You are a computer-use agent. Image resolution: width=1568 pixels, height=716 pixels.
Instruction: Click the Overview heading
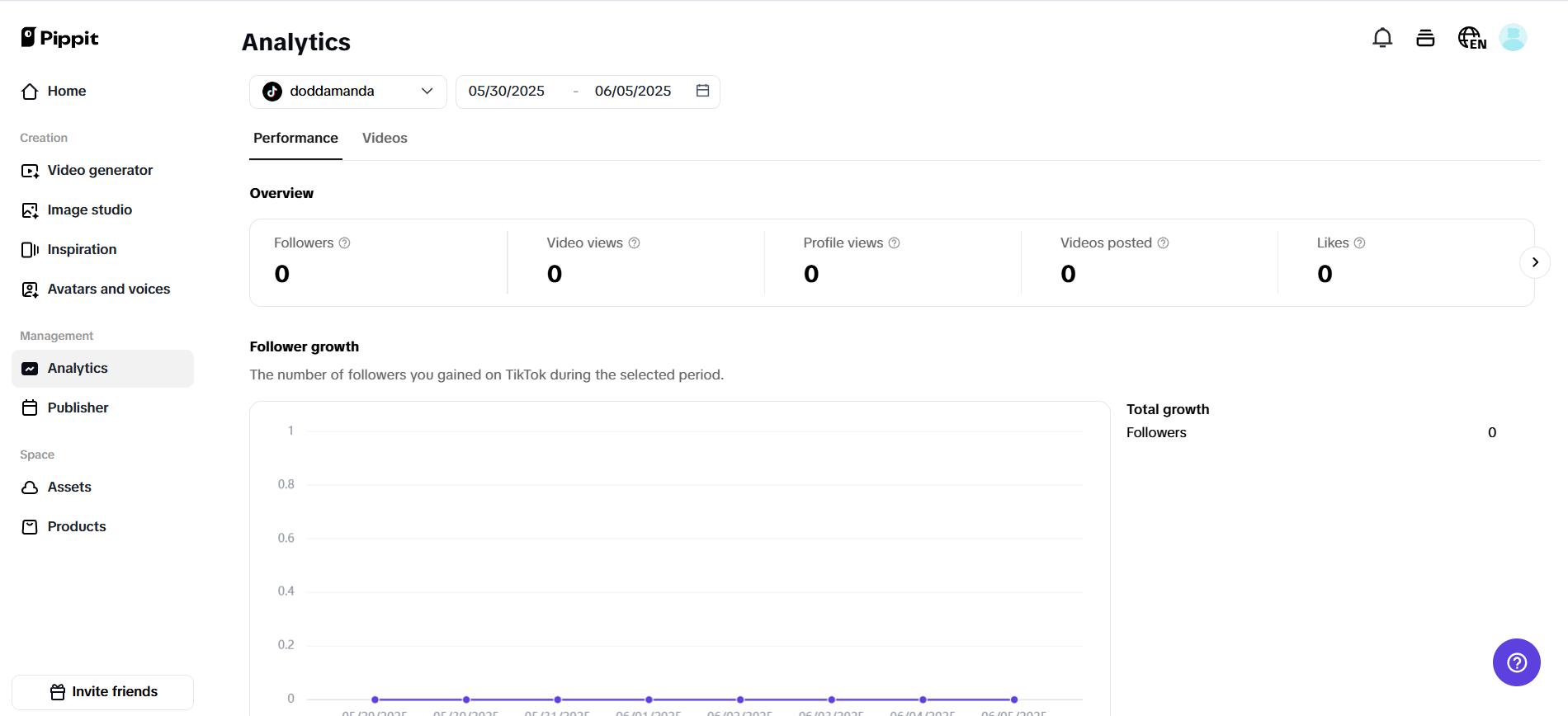[x=281, y=193]
